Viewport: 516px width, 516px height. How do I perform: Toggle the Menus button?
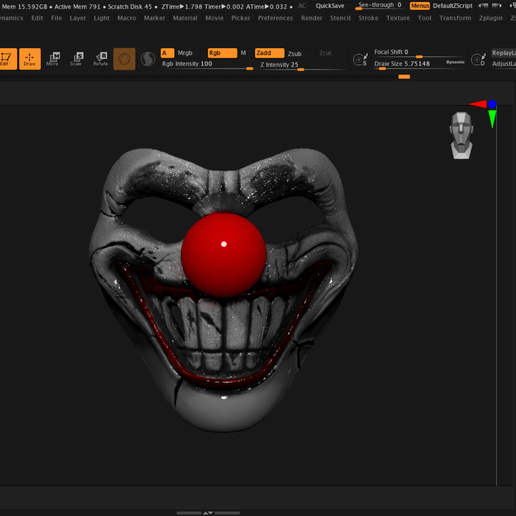[420, 6]
